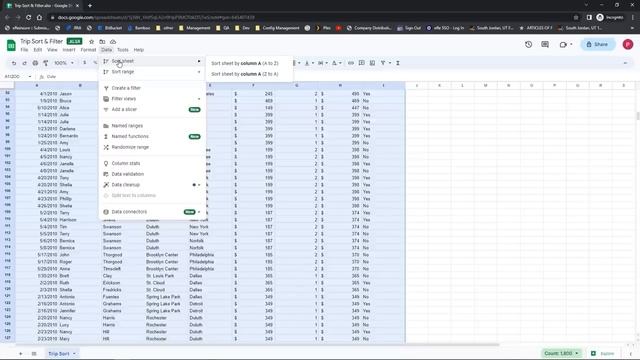The image size is (640, 360).
Task: Check the cloud save status icon
Action: tap(113, 42)
